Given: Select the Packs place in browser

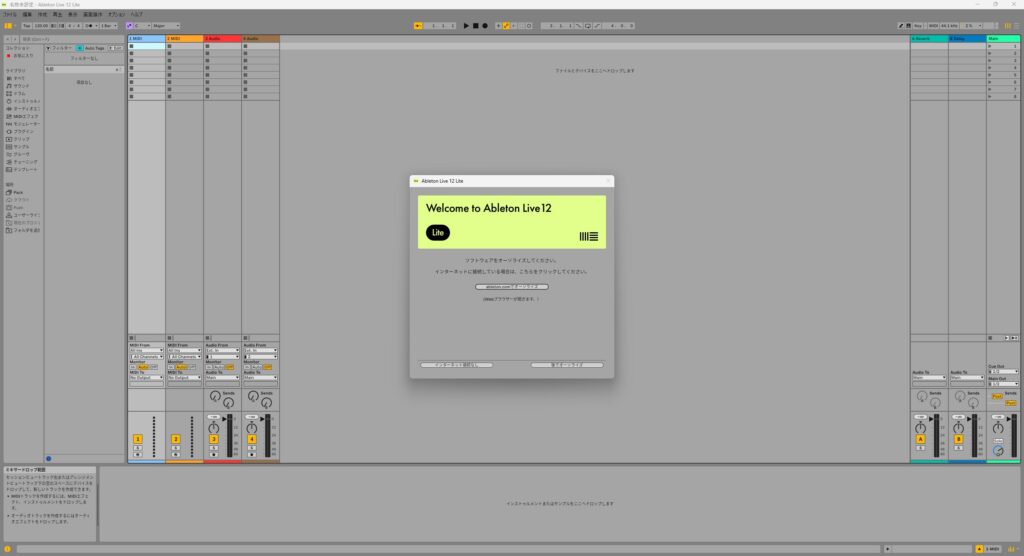Looking at the screenshot, I should pos(18,192).
